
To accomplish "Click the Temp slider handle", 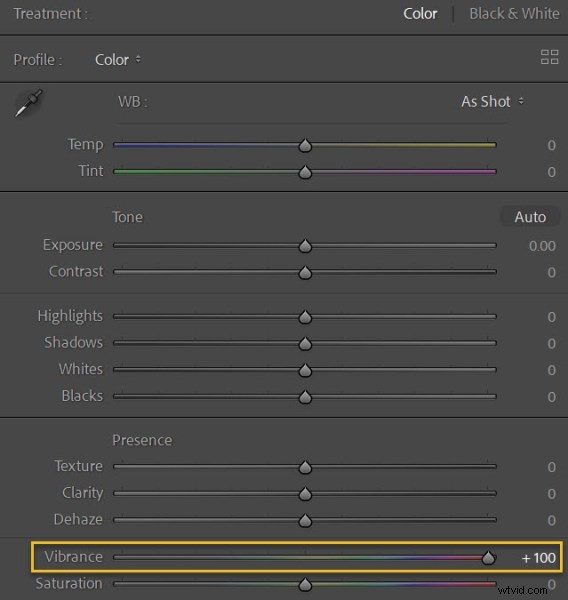I will point(305,145).
